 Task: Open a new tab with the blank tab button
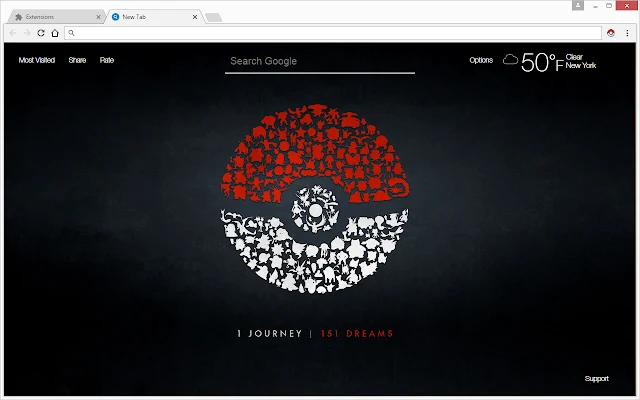[x=213, y=17]
